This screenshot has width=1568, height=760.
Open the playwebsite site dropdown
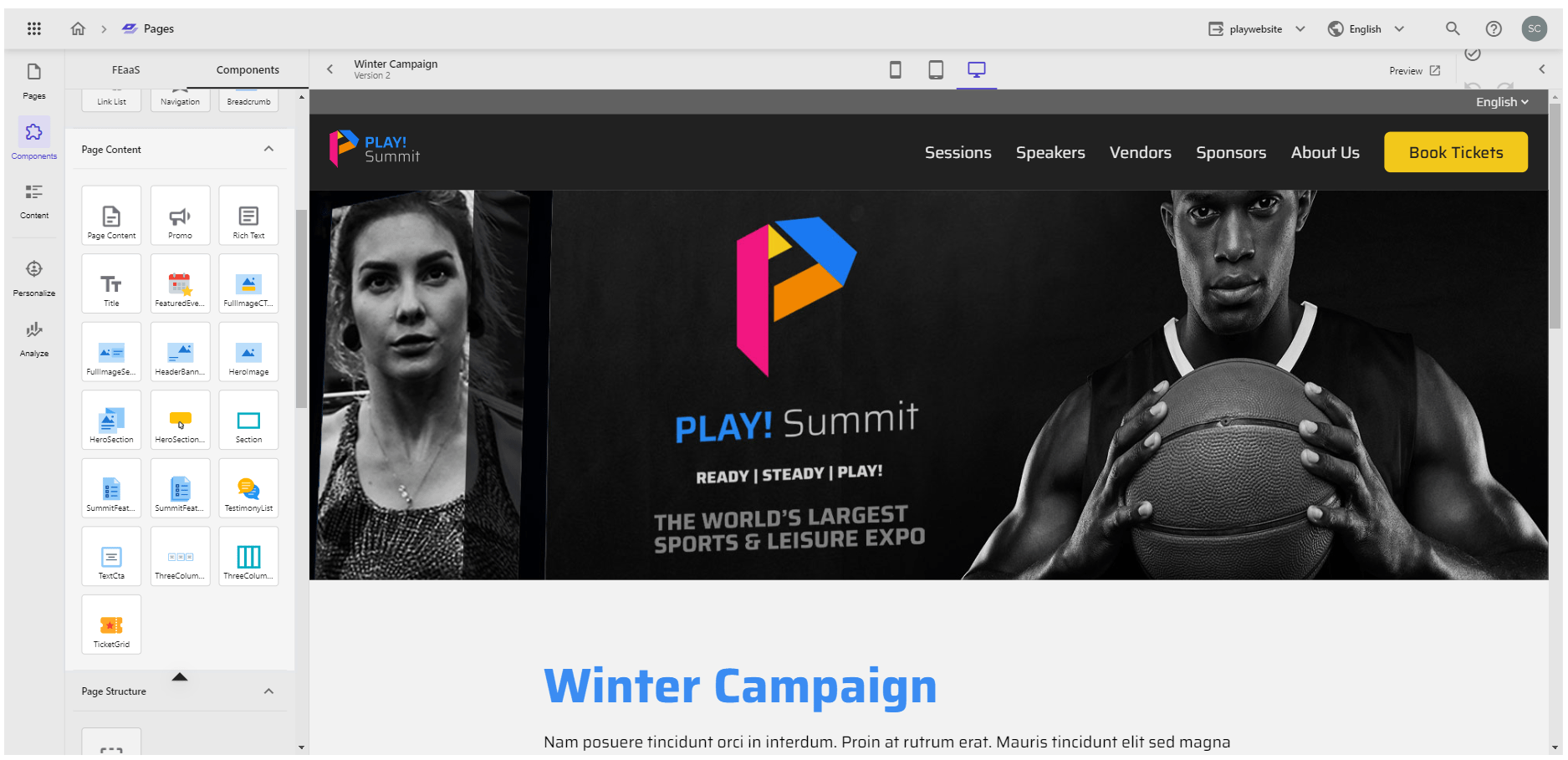click(x=1256, y=29)
